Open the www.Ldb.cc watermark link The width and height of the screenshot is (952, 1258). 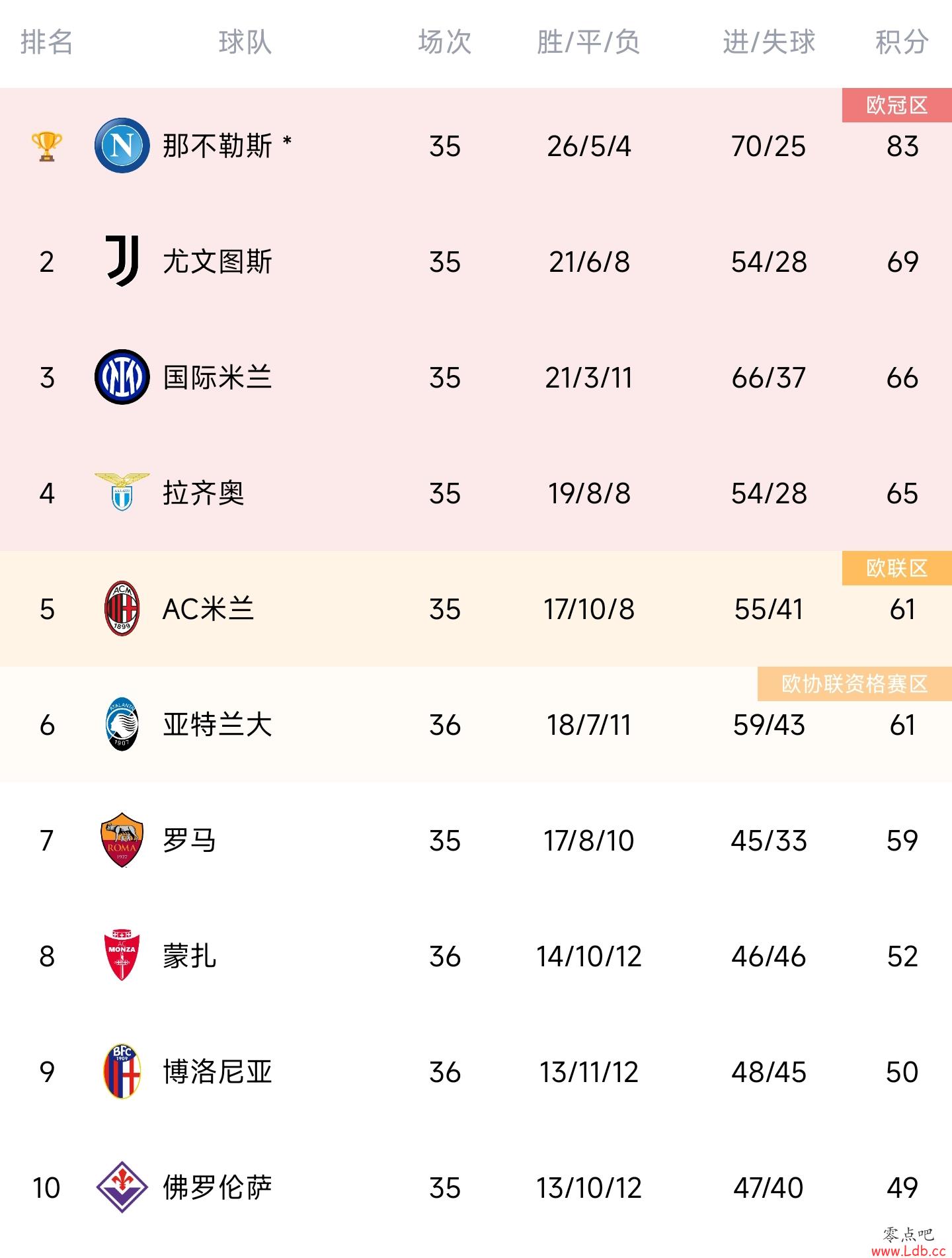[x=908, y=1251]
